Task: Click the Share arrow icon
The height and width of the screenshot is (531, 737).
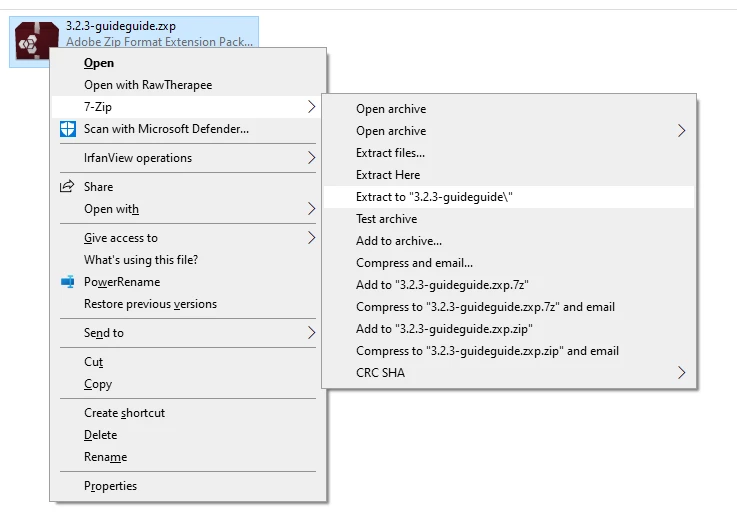Action: click(x=67, y=187)
